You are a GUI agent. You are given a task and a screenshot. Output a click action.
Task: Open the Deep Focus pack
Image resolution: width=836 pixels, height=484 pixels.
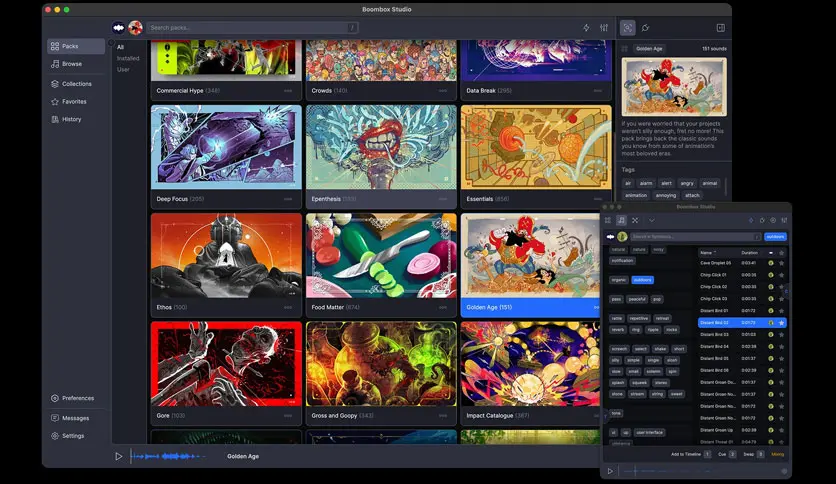pyautogui.click(x=226, y=156)
